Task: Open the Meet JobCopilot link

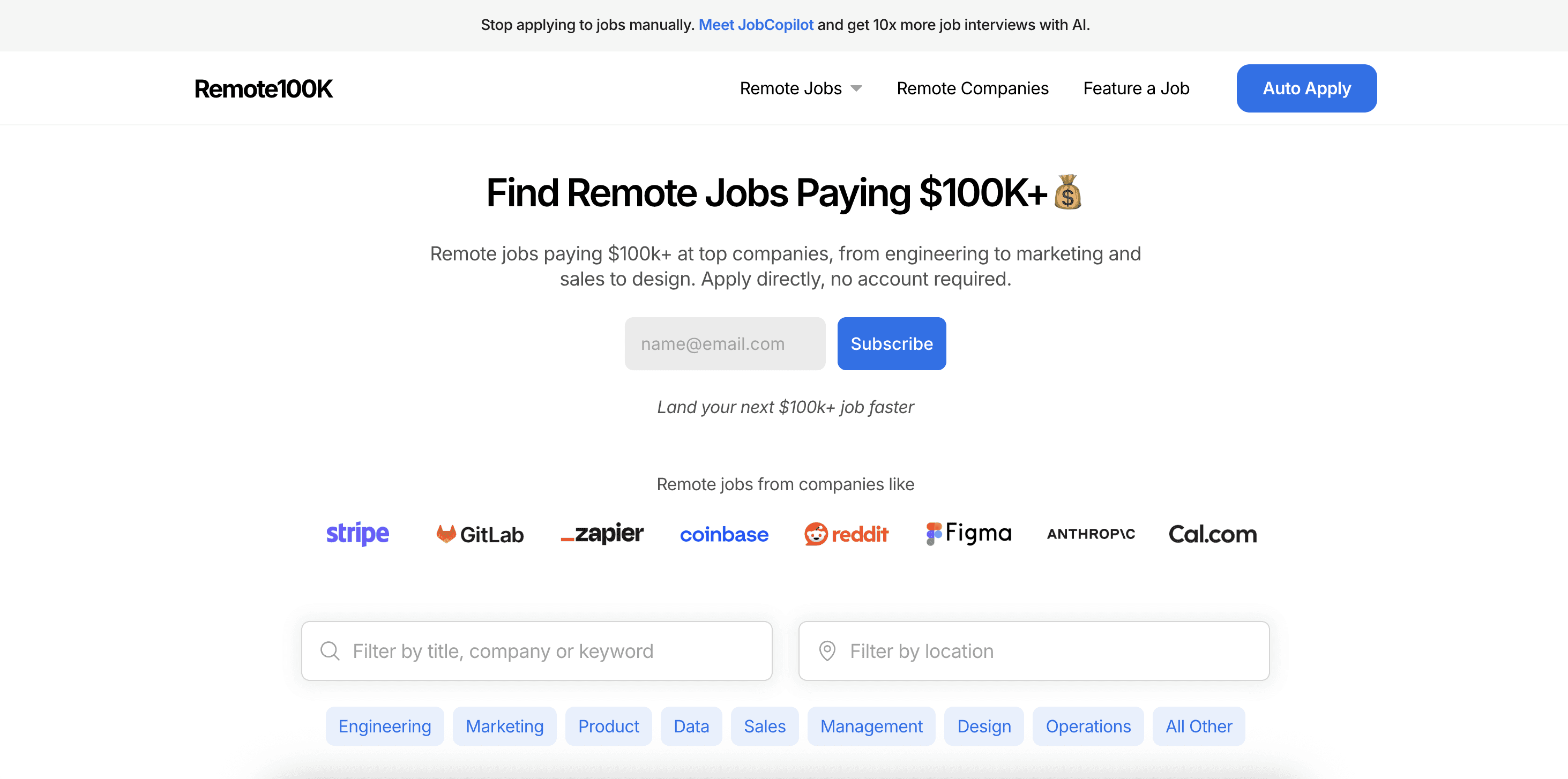Action: 757,25
